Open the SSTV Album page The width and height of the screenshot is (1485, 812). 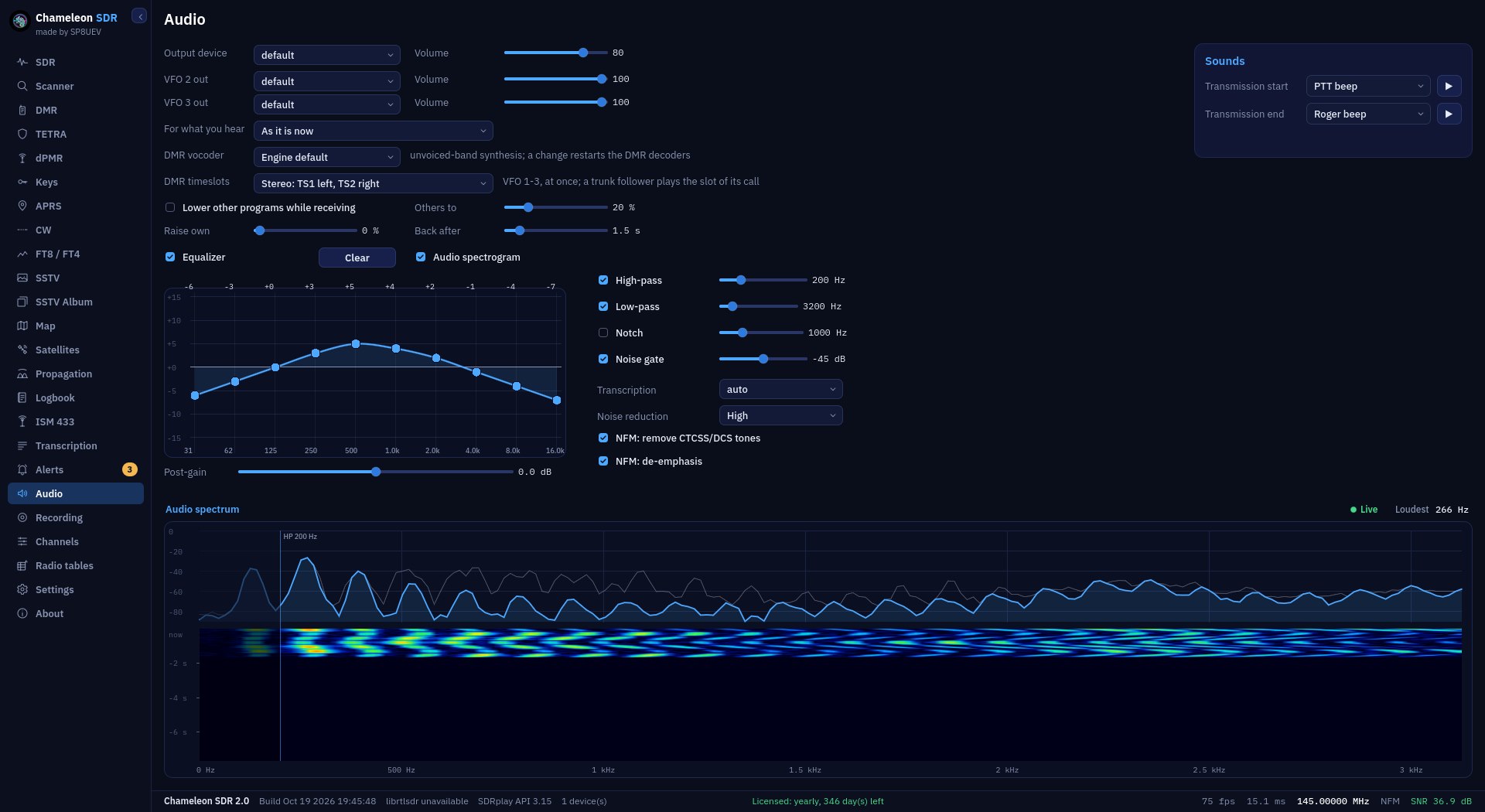(x=76, y=302)
